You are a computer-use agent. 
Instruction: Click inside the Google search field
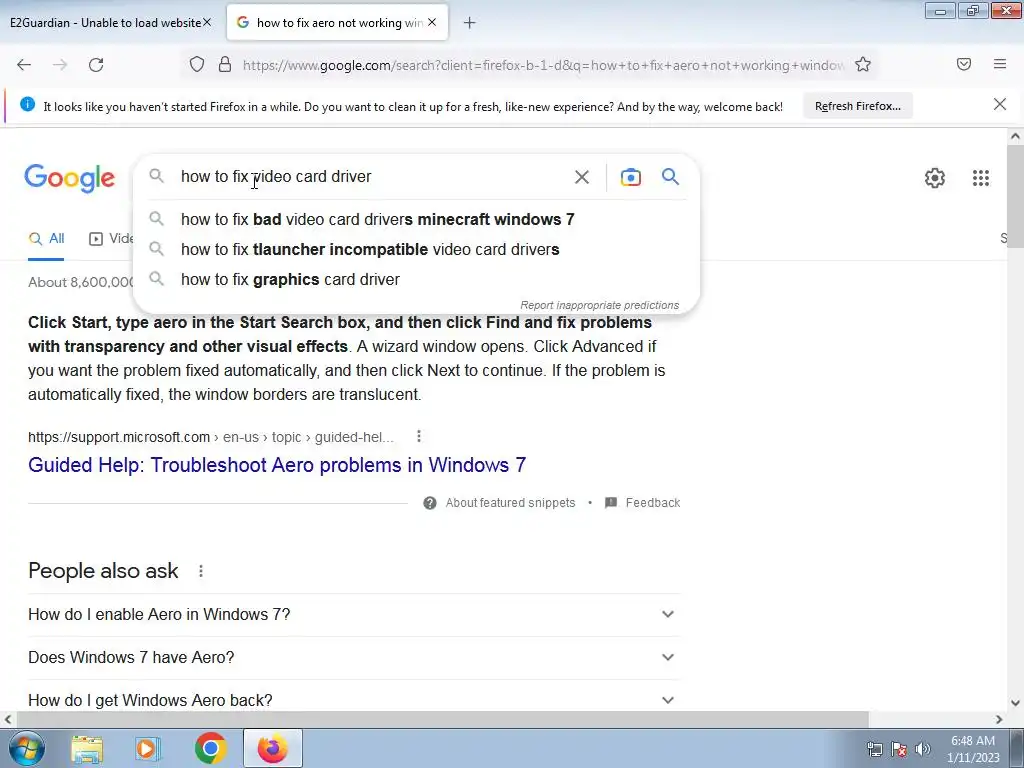(372, 176)
